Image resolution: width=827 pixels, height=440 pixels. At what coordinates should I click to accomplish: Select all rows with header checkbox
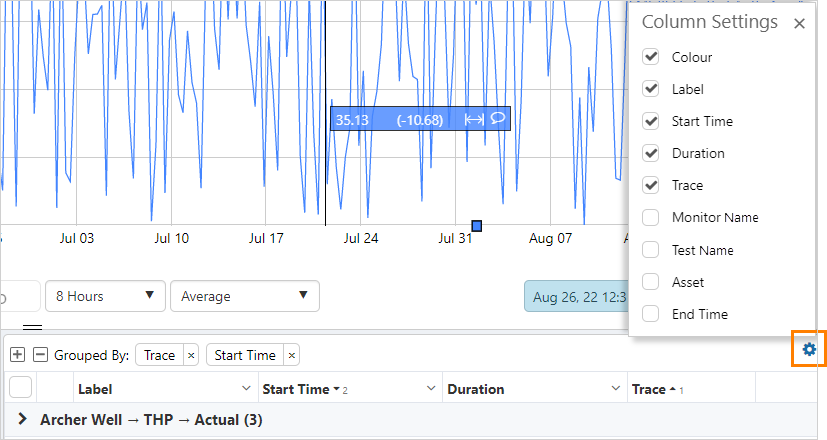pos(21,389)
